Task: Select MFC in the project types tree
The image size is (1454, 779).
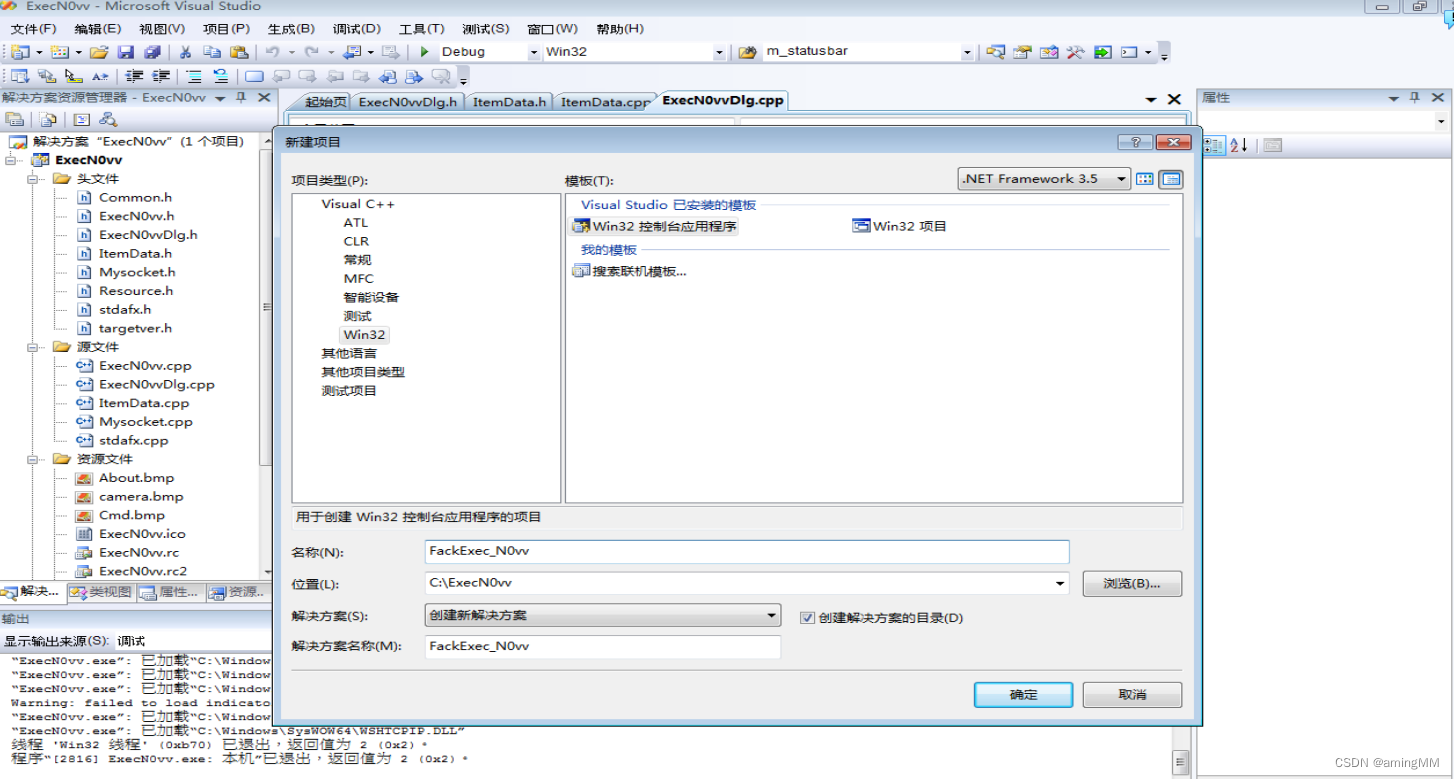Action: (x=359, y=278)
